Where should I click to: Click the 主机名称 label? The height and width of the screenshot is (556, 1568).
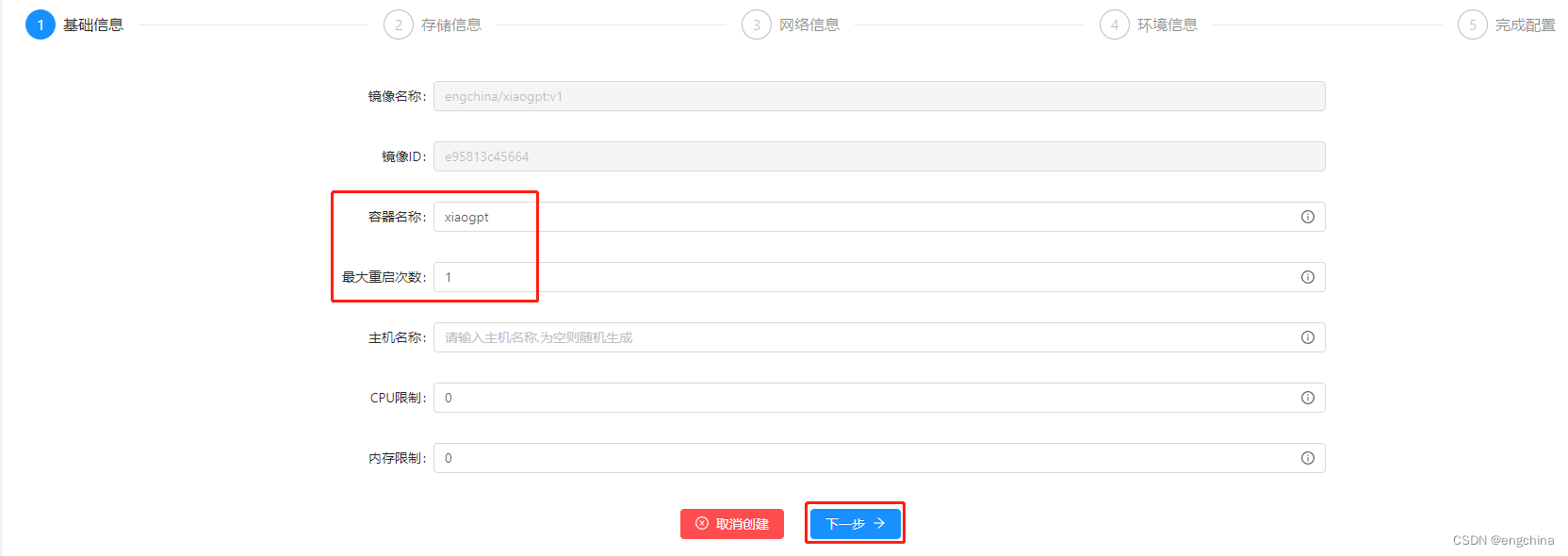pos(397,337)
